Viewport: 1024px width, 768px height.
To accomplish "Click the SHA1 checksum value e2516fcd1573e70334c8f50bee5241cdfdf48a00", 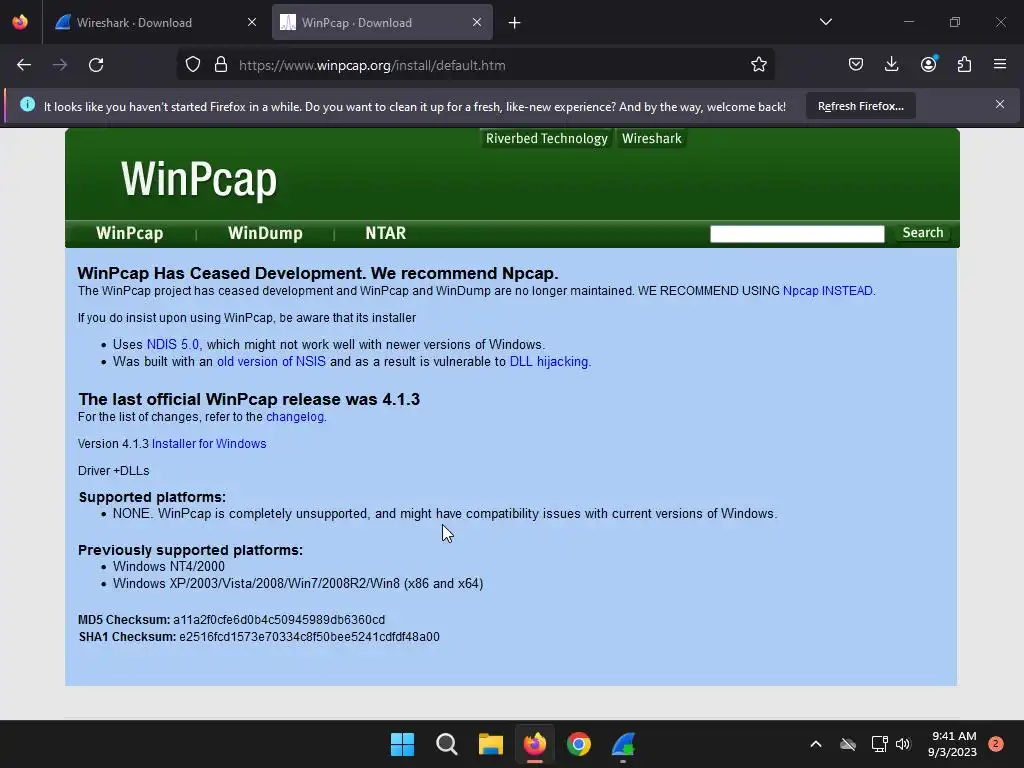I will tap(309, 637).
